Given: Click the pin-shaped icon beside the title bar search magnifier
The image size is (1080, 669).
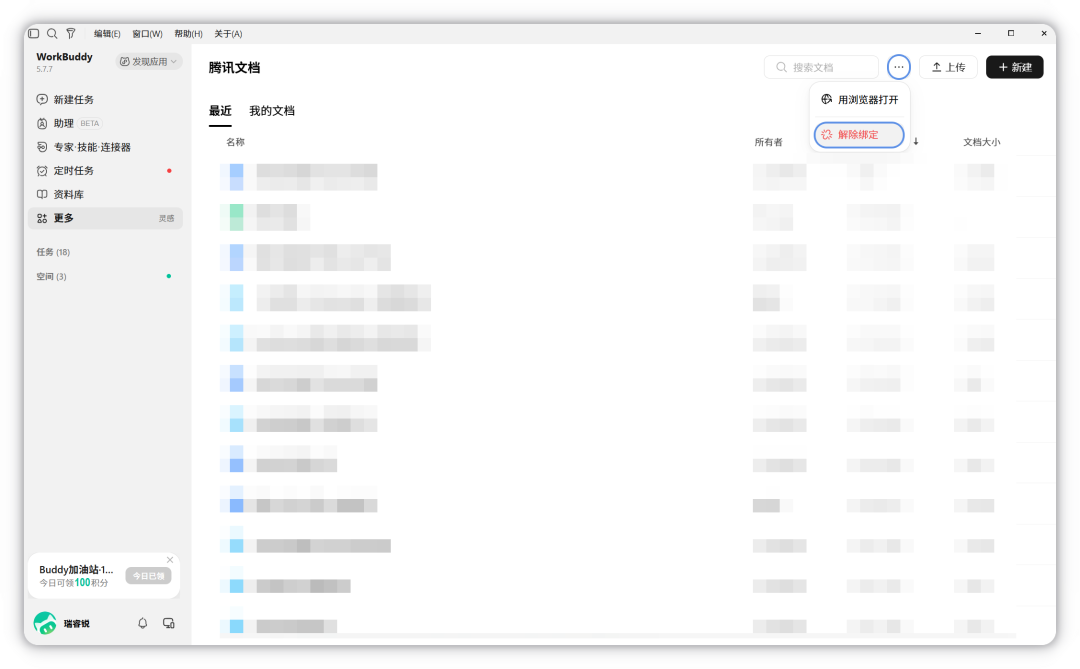Looking at the screenshot, I should coord(70,33).
